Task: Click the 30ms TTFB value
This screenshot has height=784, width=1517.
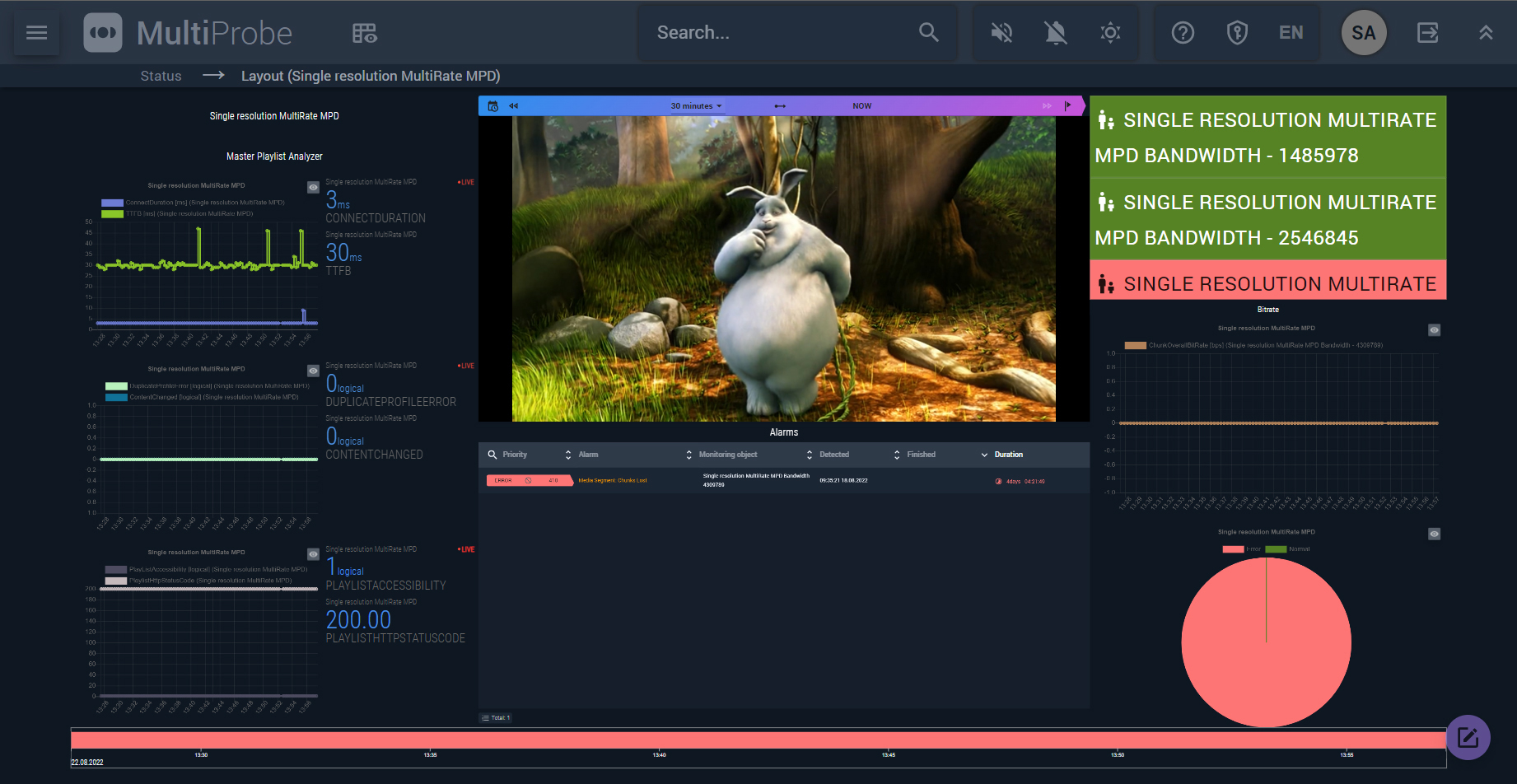Action: 343,253
